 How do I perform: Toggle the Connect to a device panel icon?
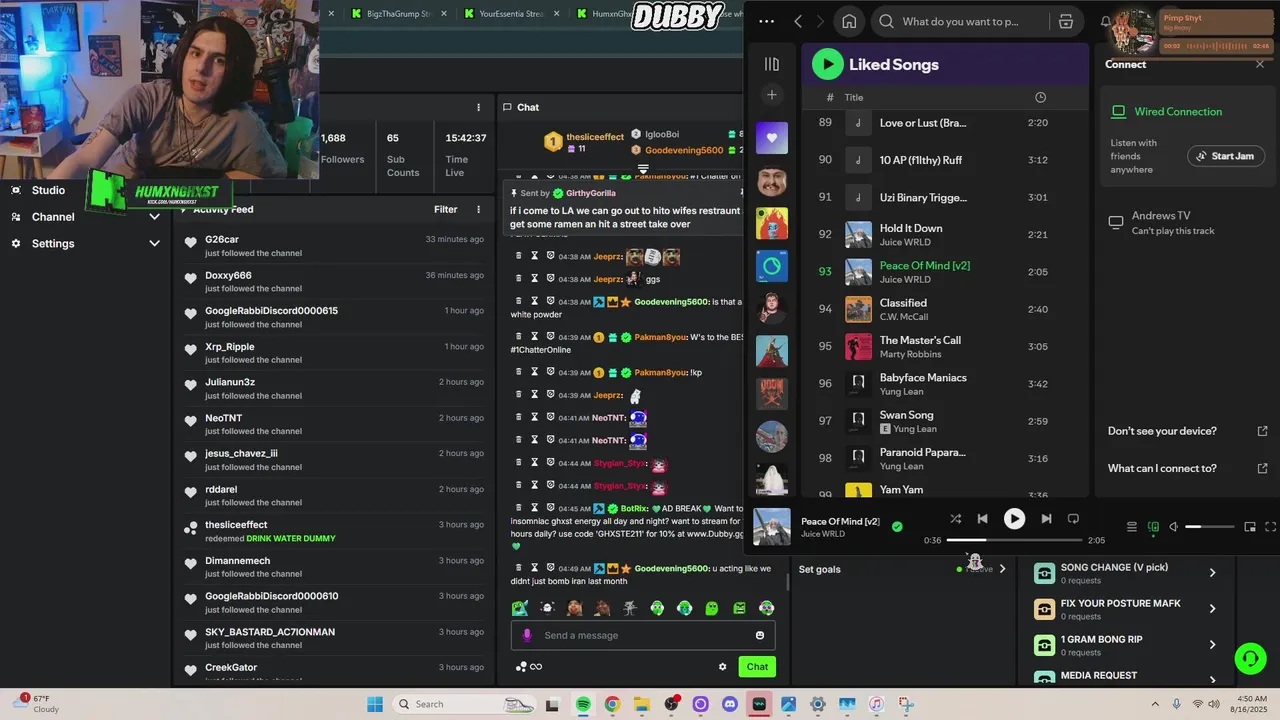(1153, 527)
